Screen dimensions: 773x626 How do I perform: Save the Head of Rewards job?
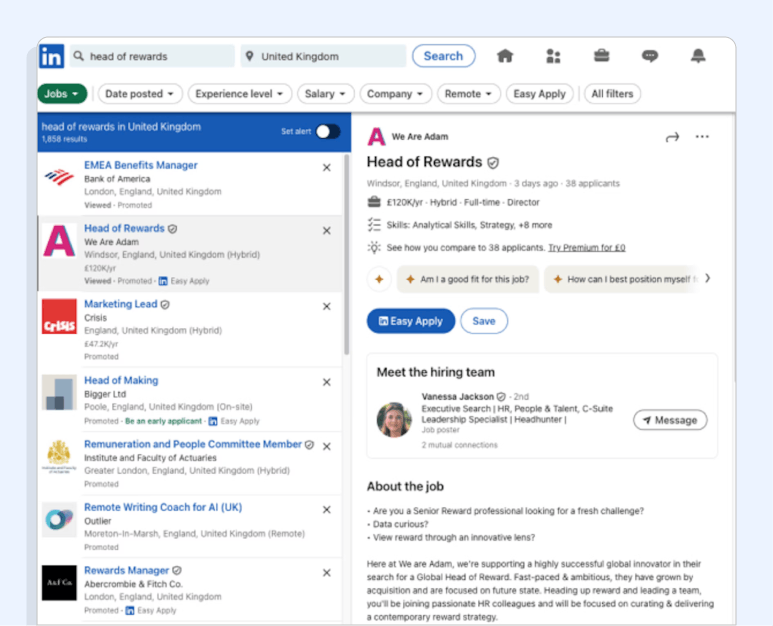[484, 321]
